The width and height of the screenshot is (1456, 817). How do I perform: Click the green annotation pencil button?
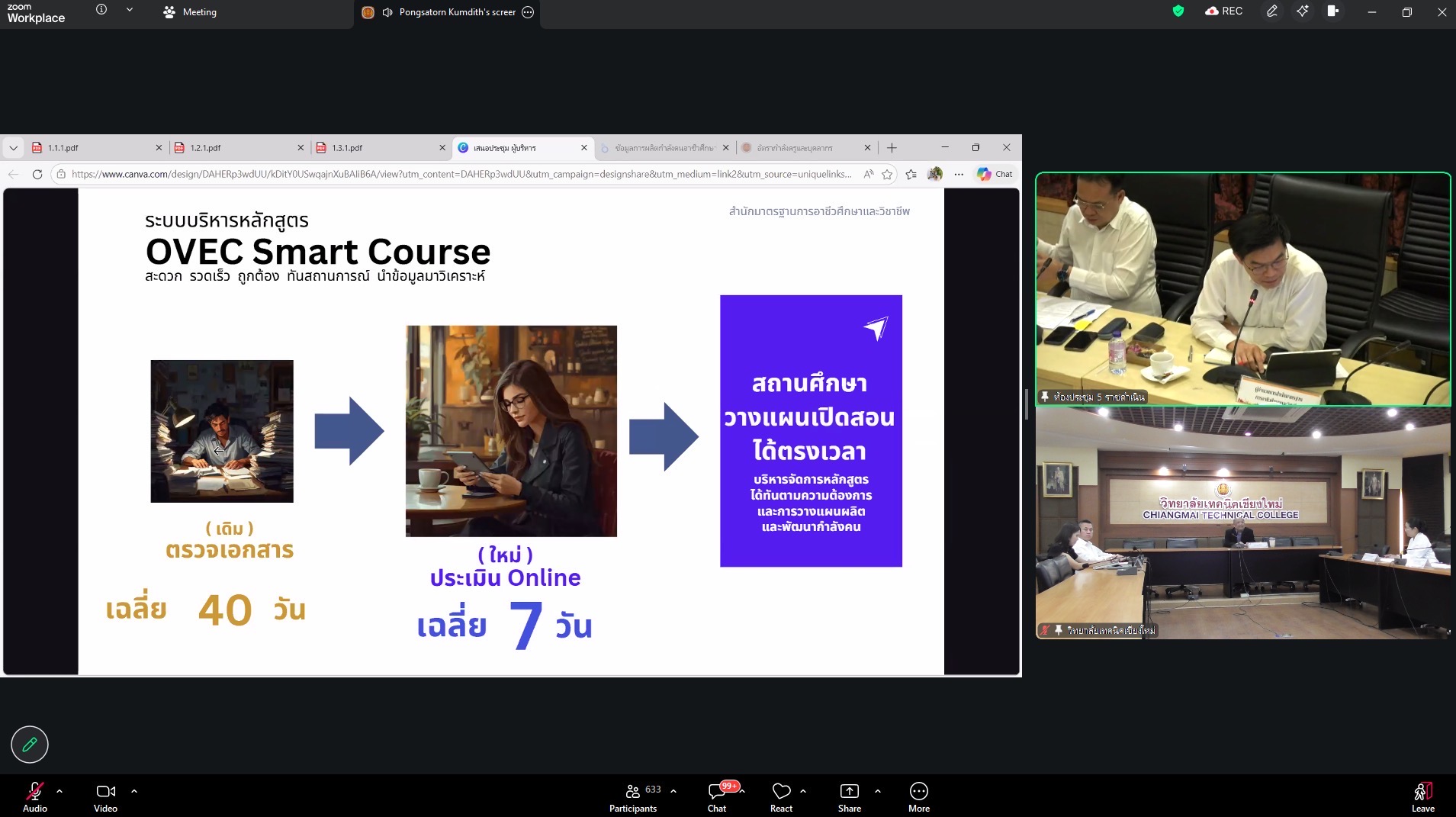click(30, 744)
